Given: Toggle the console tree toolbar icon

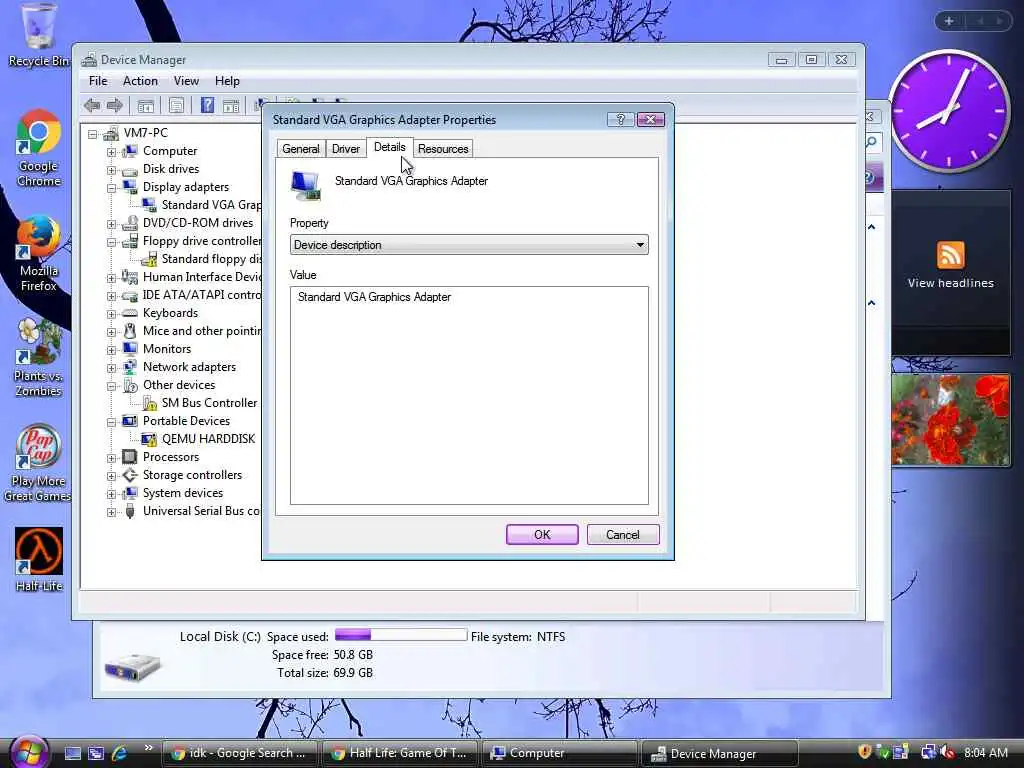Looking at the screenshot, I should coord(146,105).
